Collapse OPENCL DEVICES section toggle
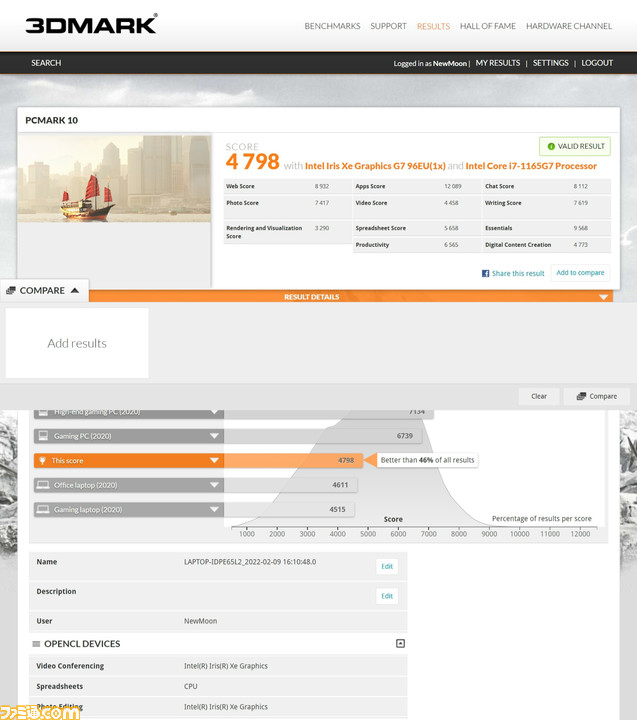 click(x=400, y=643)
